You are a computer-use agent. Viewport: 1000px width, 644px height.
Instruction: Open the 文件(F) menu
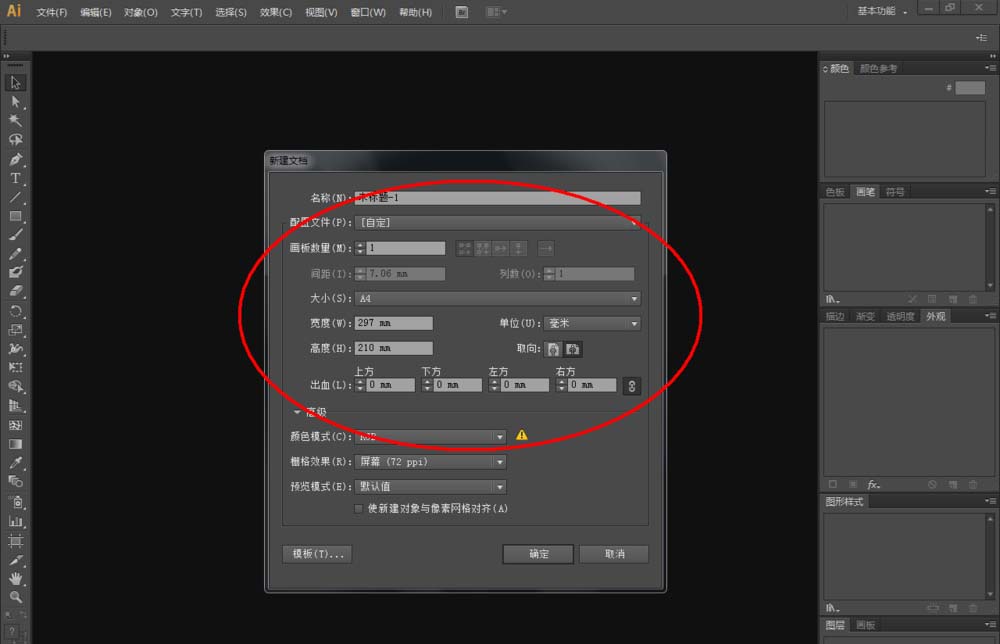[x=52, y=12]
